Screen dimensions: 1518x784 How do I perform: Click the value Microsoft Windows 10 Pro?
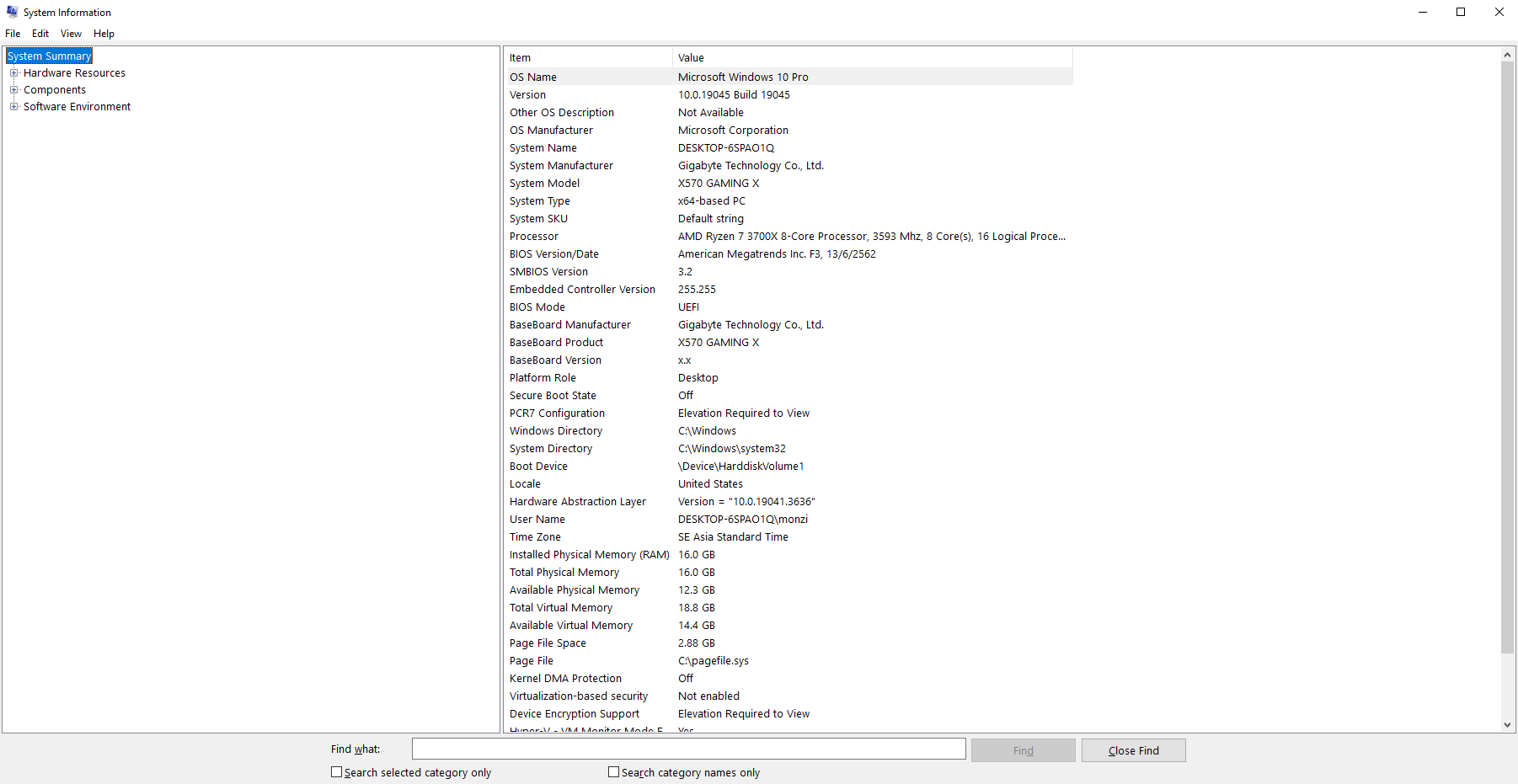[743, 77]
